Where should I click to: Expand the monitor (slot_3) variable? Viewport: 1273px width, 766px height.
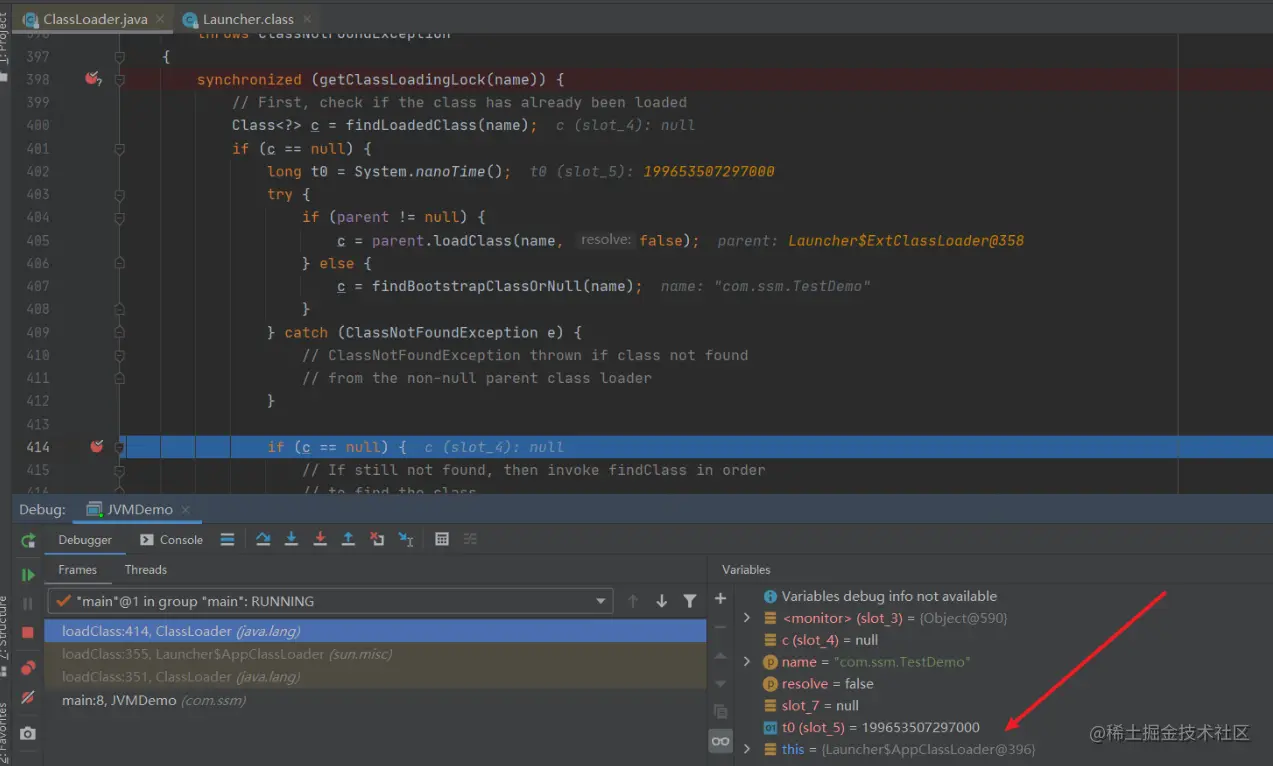(747, 618)
